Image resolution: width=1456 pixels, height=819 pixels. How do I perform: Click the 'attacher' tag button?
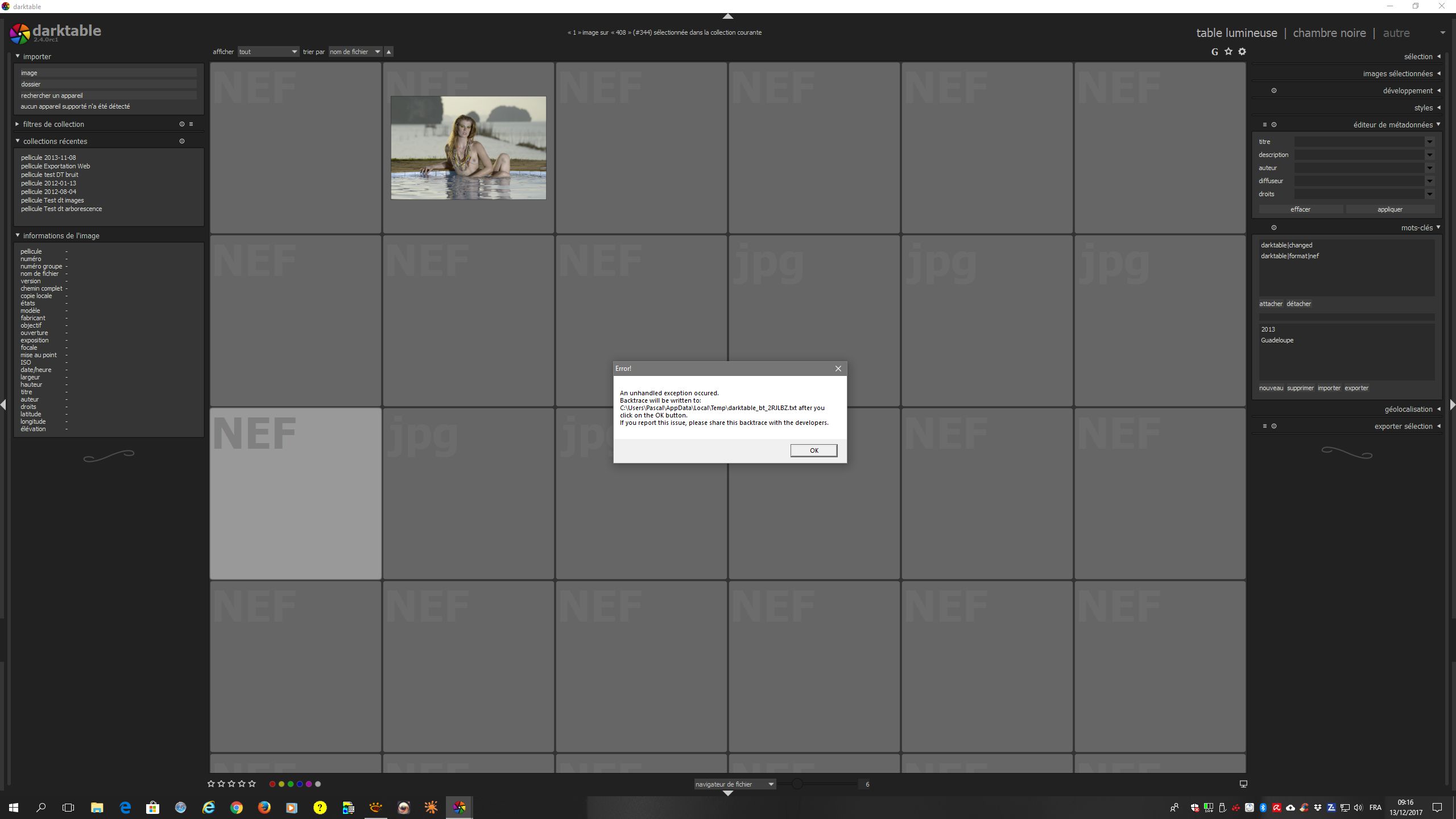(1271, 304)
